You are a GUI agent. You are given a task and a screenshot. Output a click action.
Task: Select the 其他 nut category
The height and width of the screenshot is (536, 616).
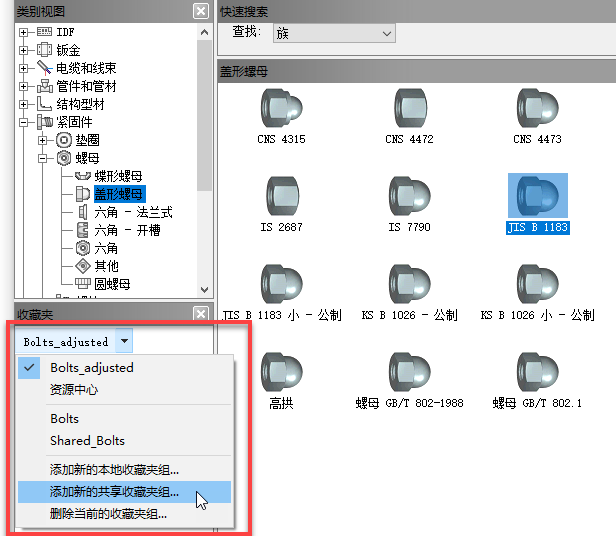coord(106,266)
